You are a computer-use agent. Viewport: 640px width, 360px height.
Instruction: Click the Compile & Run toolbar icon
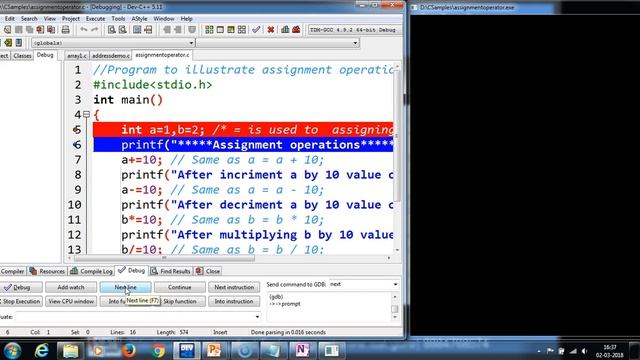[x=231, y=30]
